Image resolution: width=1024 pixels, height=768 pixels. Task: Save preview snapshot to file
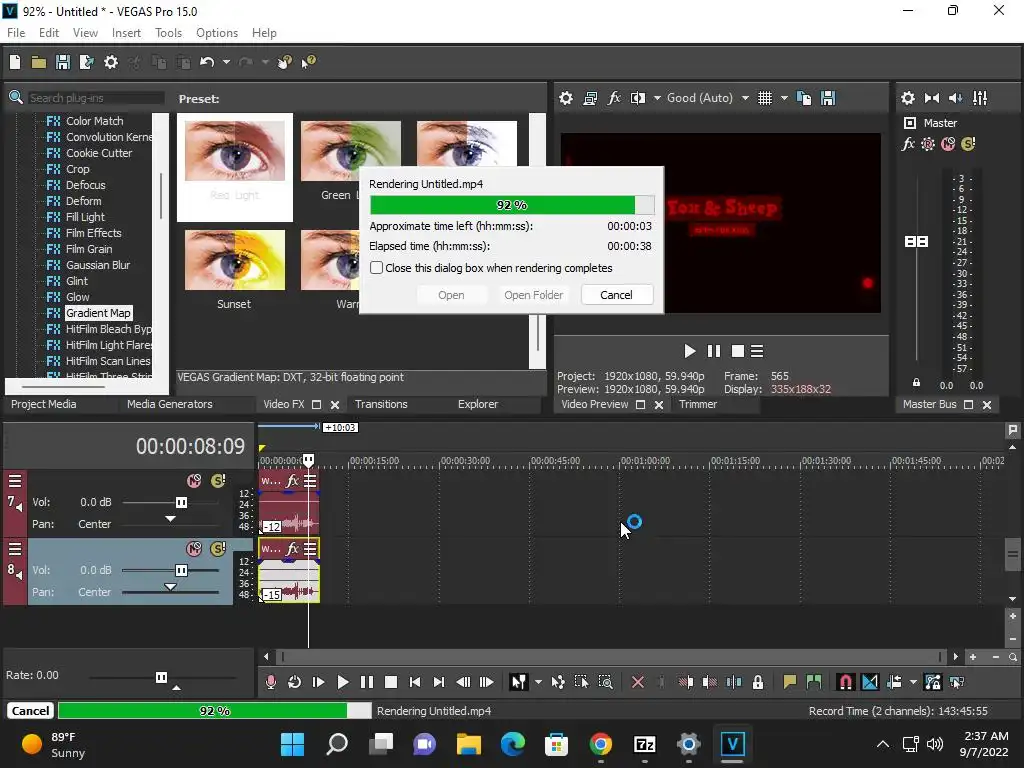click(828, 98)
